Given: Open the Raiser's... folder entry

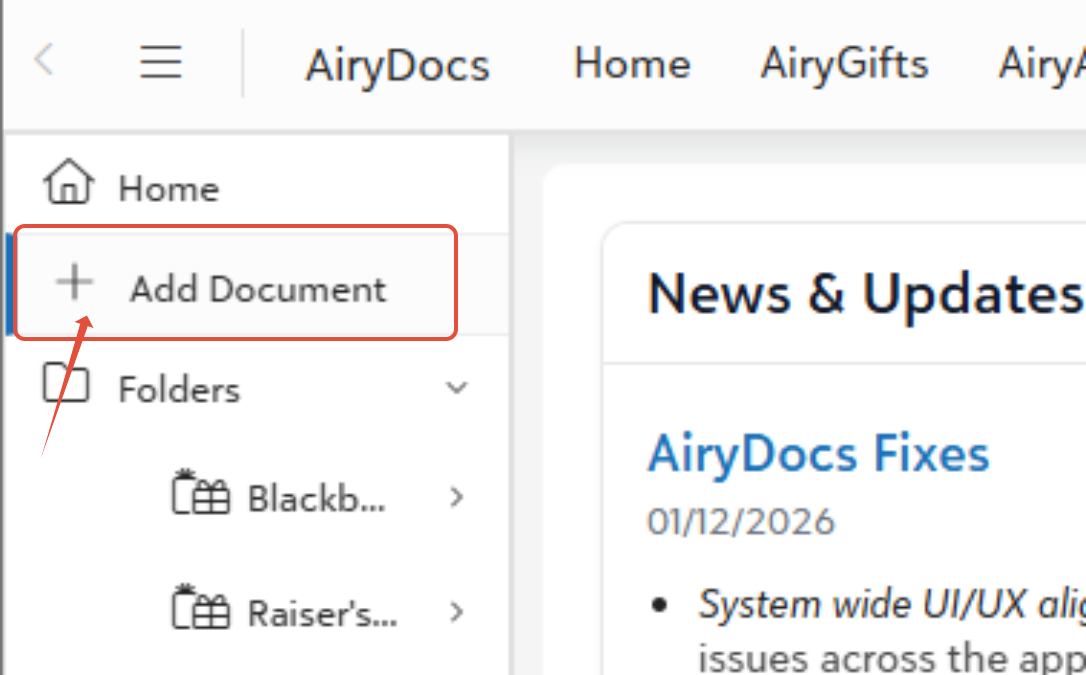Looking at the screenshot, I should 323,613.
